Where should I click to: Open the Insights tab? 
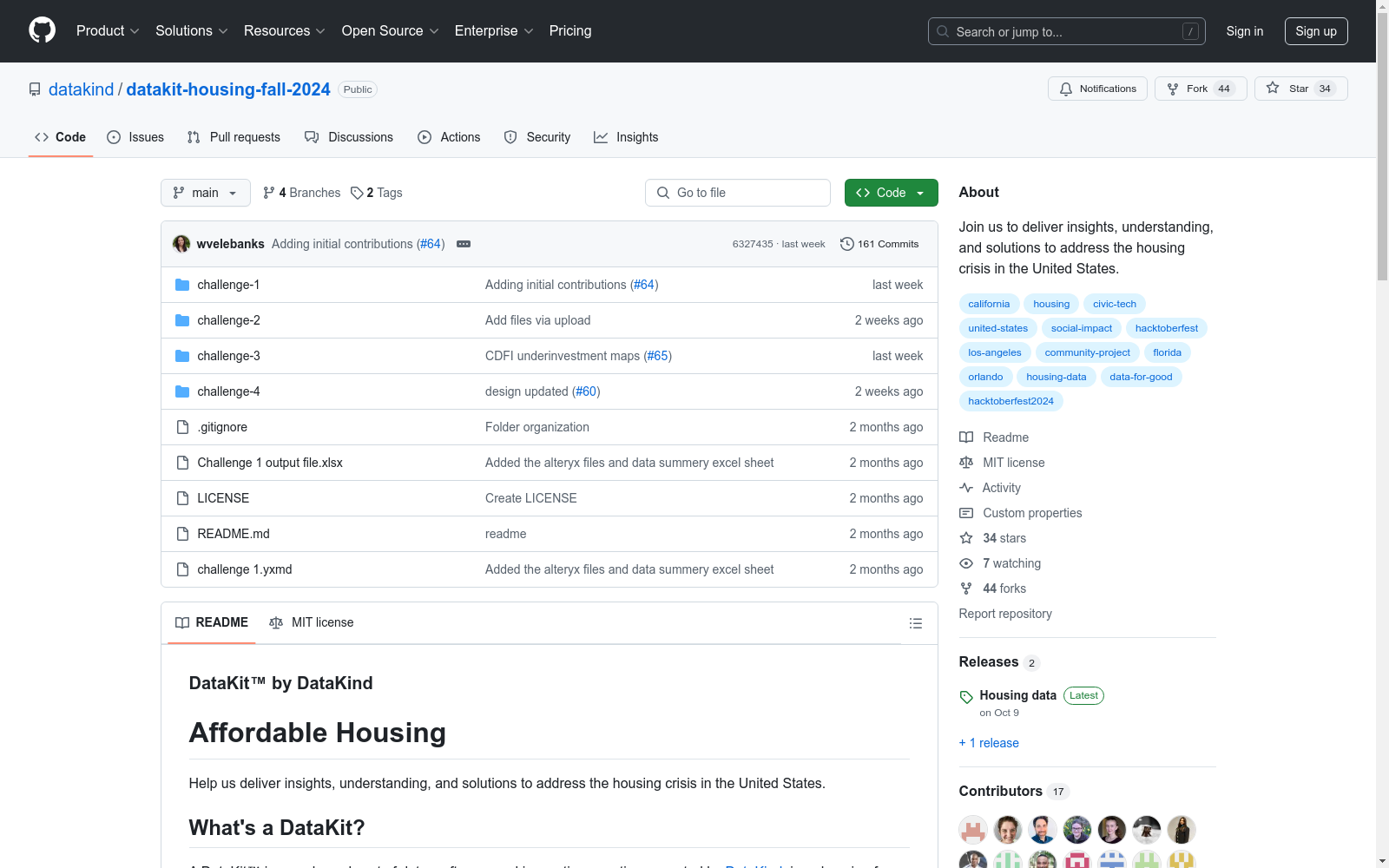626,137
